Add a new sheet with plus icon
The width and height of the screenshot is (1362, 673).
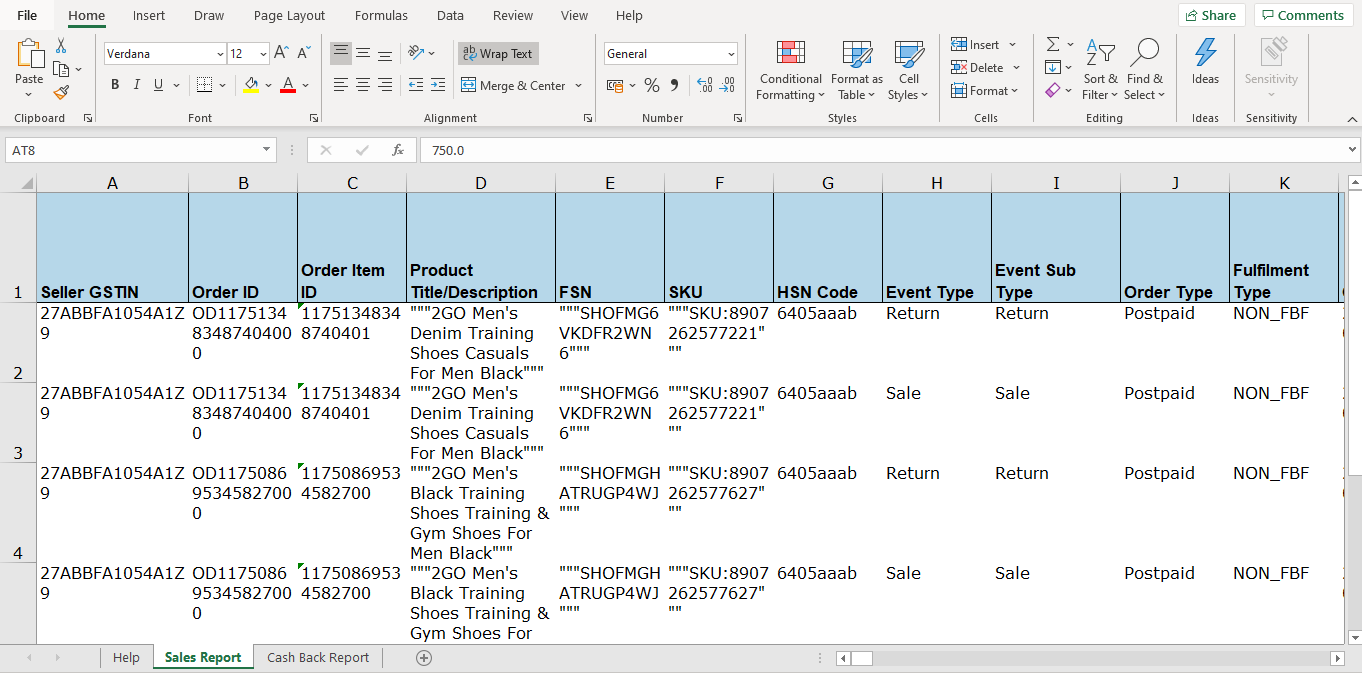coord(424,657)
